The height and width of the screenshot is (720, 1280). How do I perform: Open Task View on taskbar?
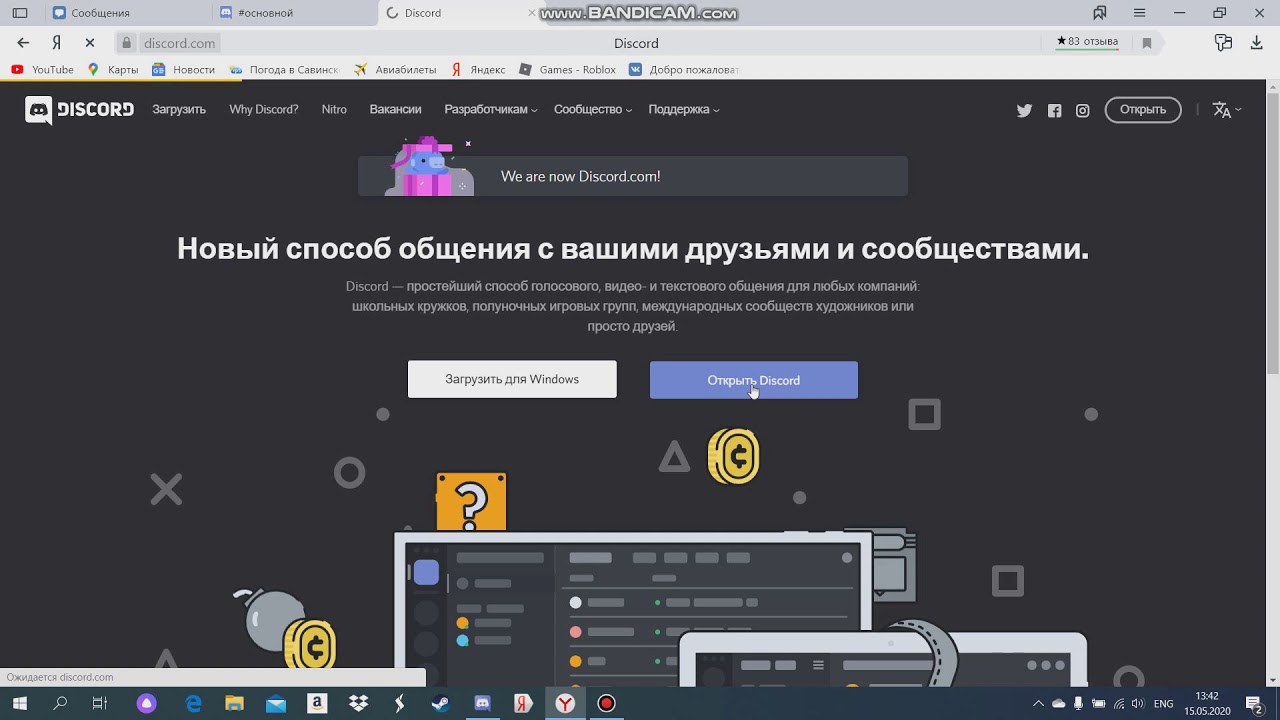coord(100,704)
